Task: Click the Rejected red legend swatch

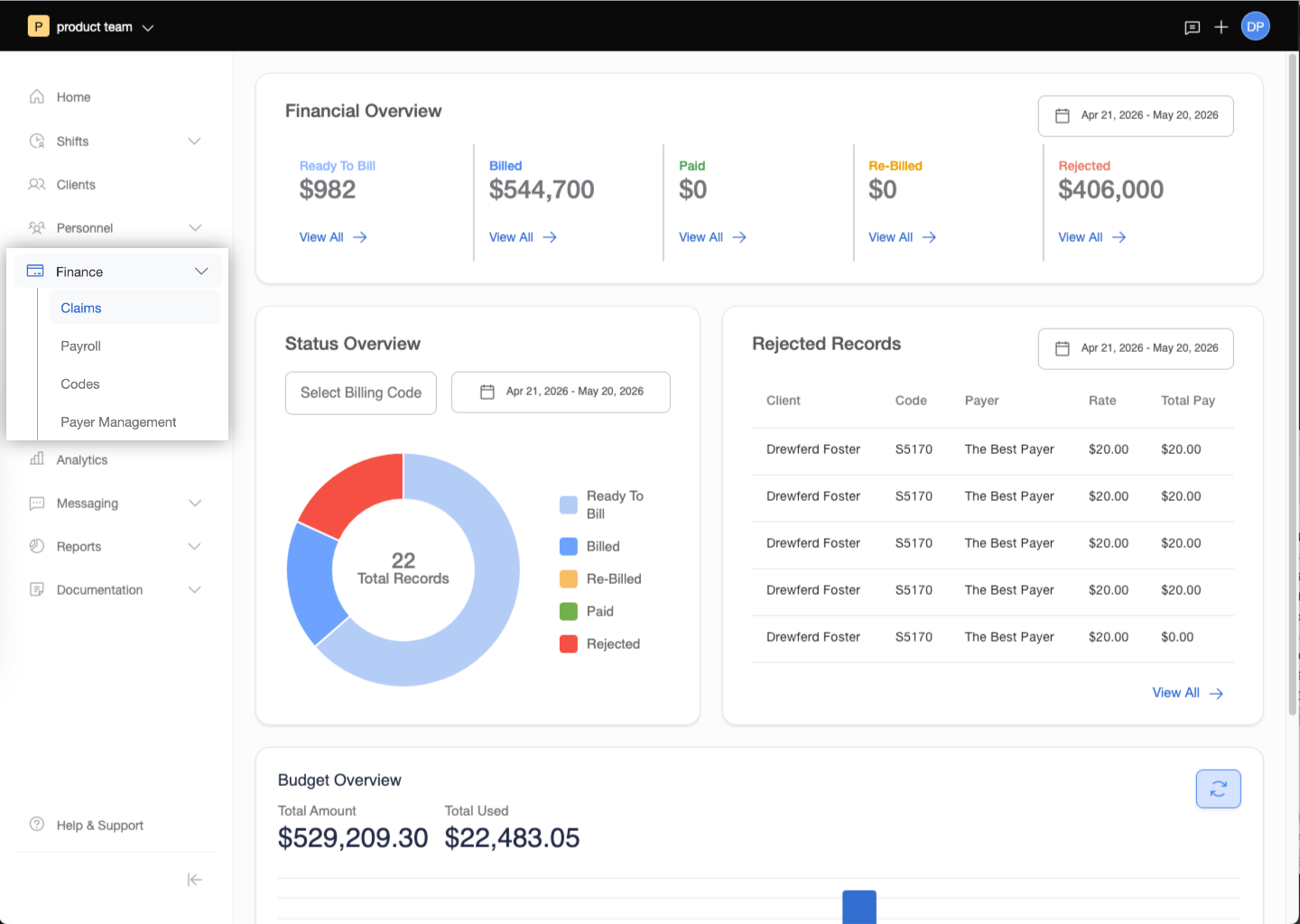Action: tap(569, 643)
